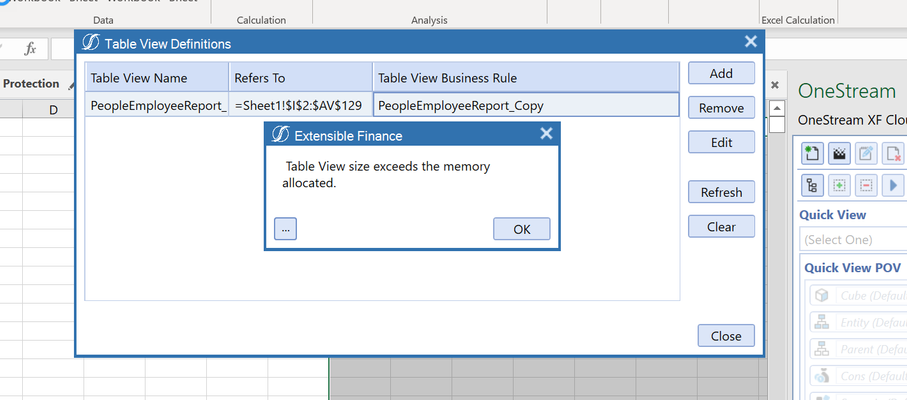Add a new table view definition
Viewport: 907px width, 400px height.
pos(721,73)
